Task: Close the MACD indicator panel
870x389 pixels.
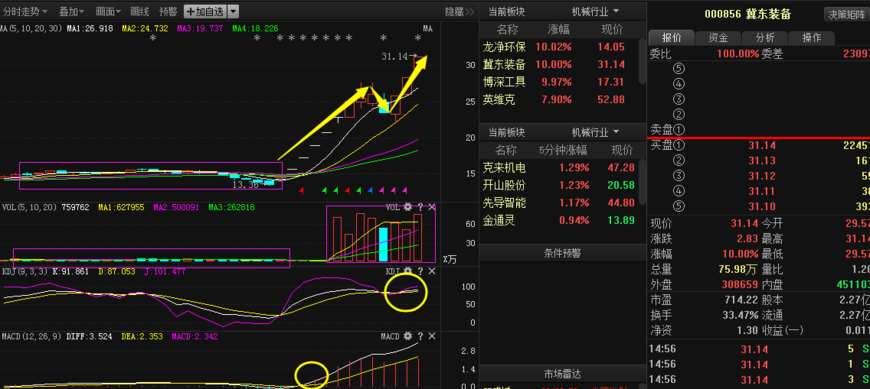Action: 432,336
